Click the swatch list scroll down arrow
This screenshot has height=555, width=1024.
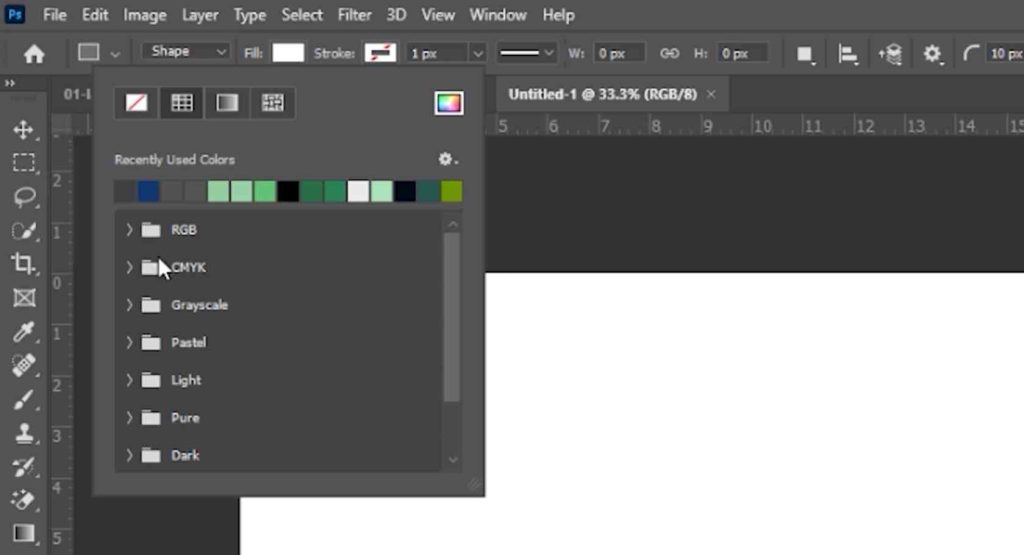[x=453, y=460]
